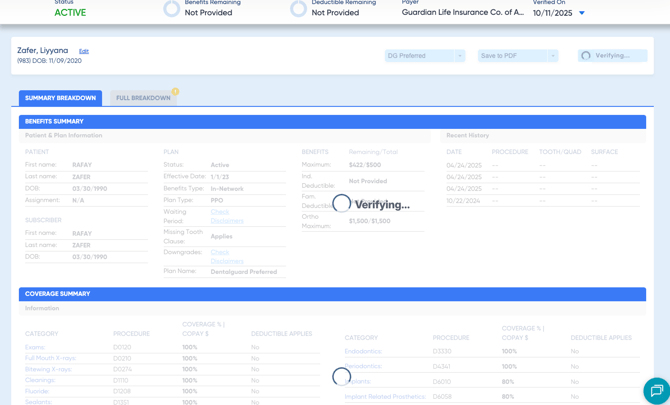Click the Verifying button at top right
670x405 pixels.
pyautogui.click(x=612, y=56)
